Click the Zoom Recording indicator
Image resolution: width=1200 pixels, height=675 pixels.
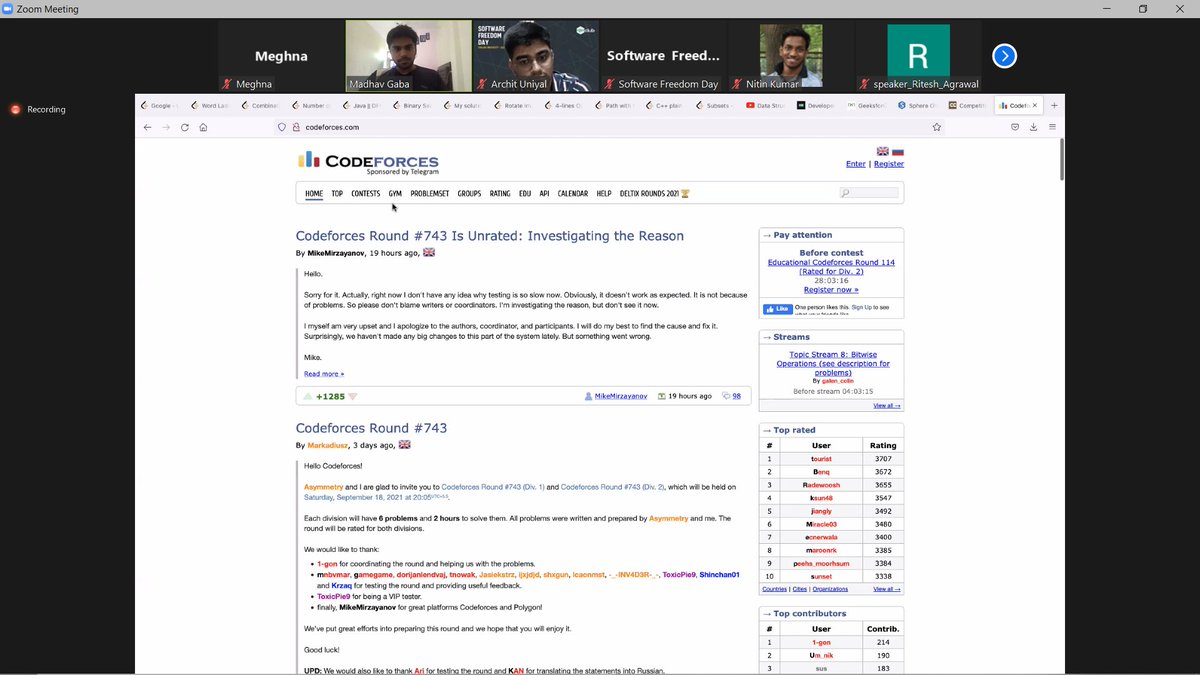(x=38, y=109)
